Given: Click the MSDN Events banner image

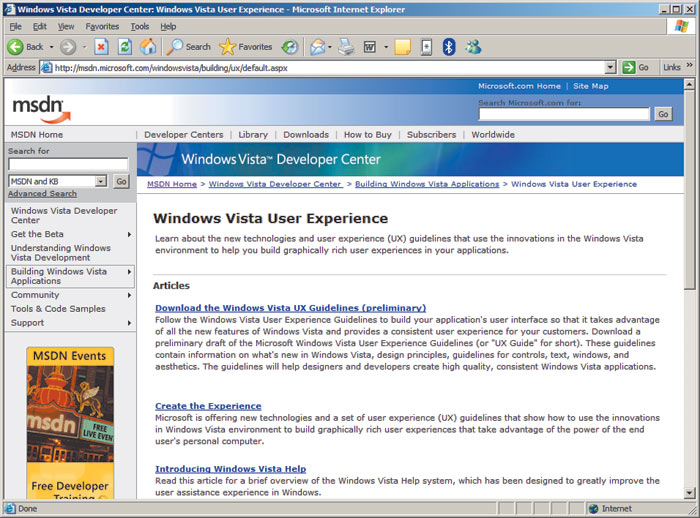Looking at the screenshot, I should coord(70,423).
